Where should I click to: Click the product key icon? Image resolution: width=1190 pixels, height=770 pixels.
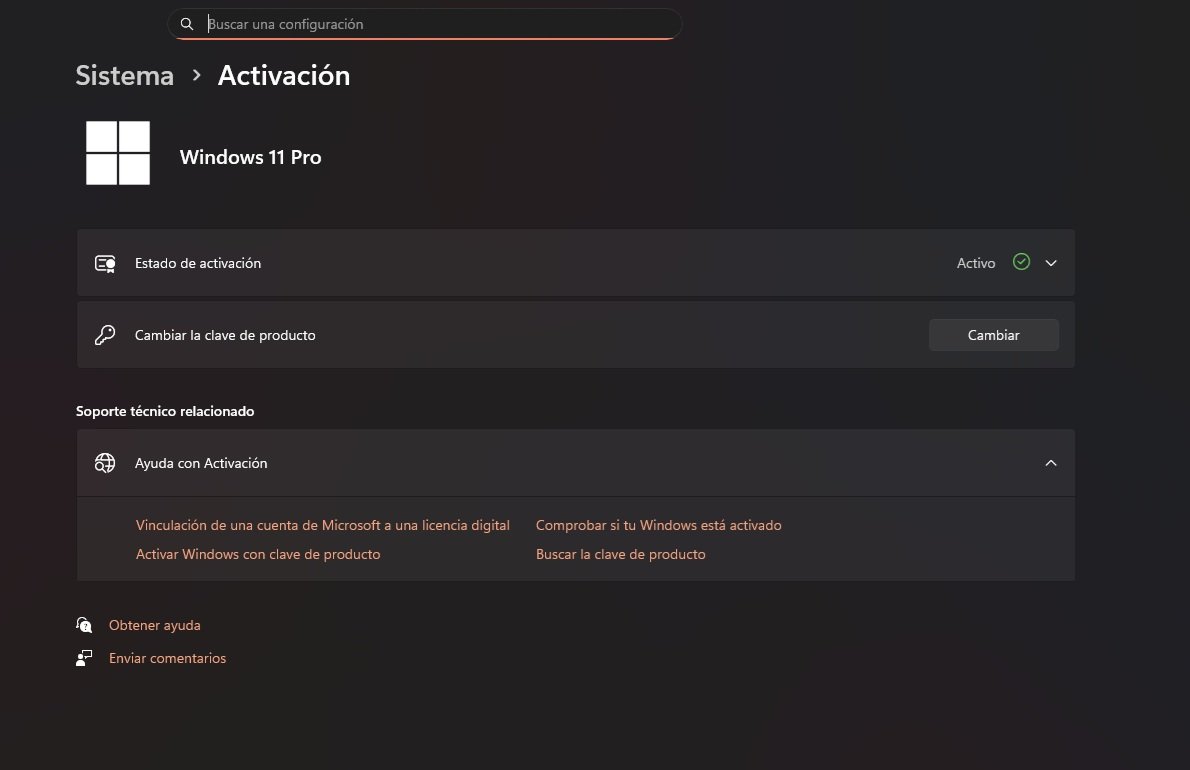coord(105,335)
